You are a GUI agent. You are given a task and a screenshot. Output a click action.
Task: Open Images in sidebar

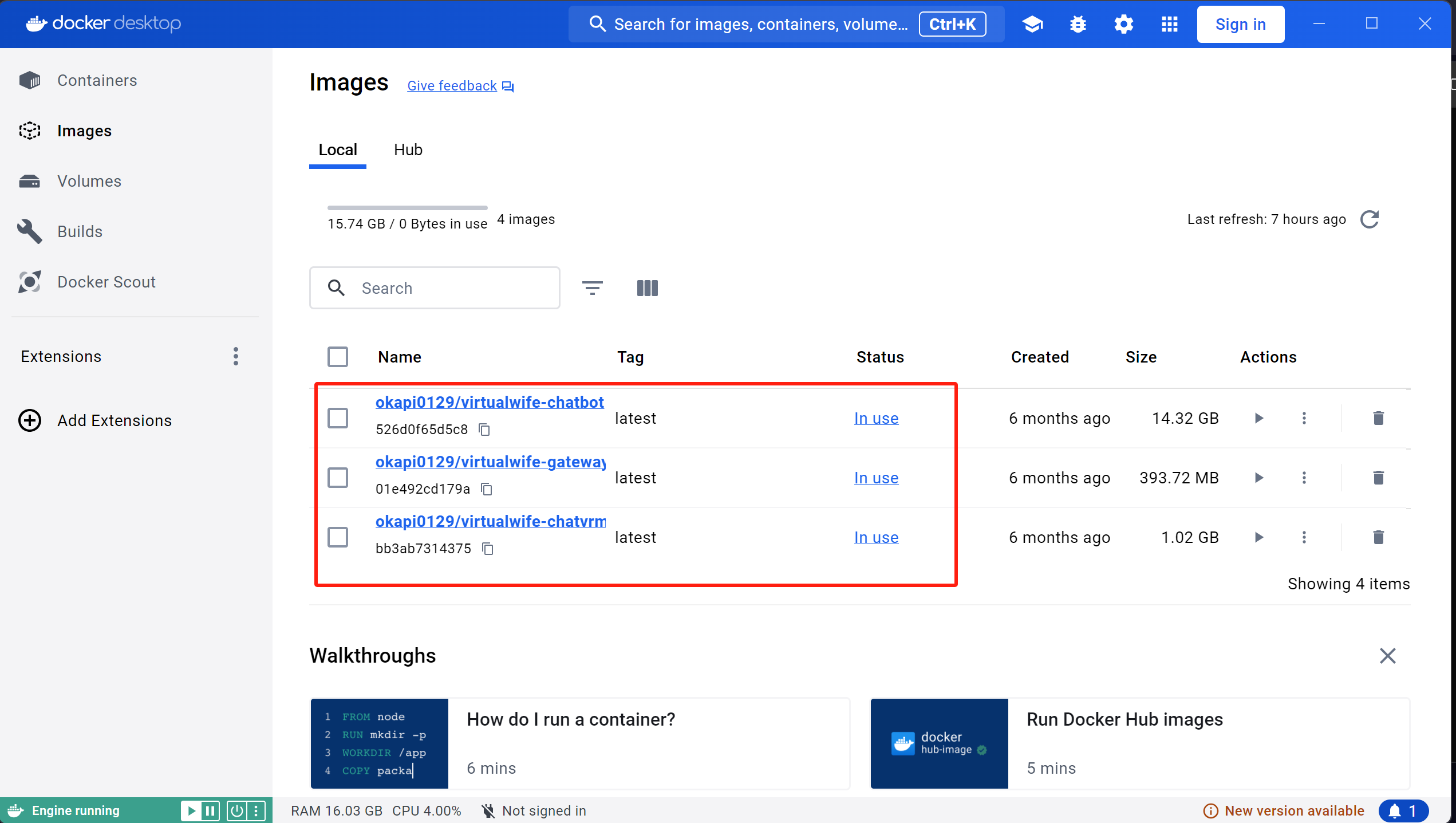pos(136,131)
